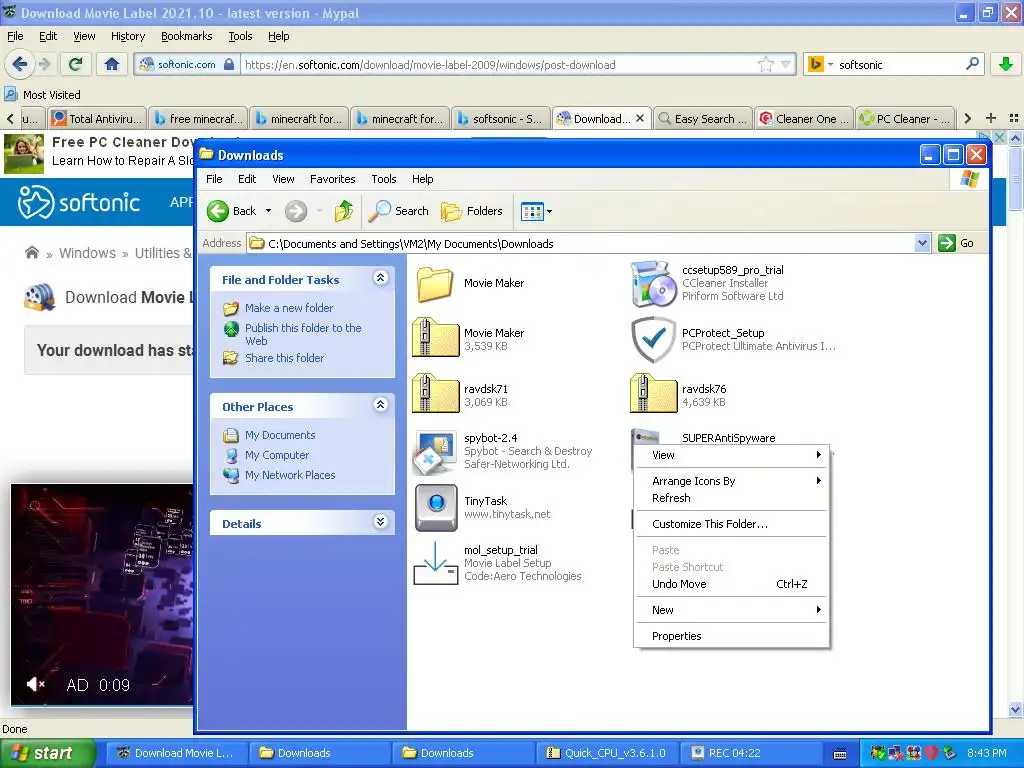The width and height of the screenshot is (1024, 768).
Task: Click the Softonic breadcrumb home icon
Action: [31, 252]
